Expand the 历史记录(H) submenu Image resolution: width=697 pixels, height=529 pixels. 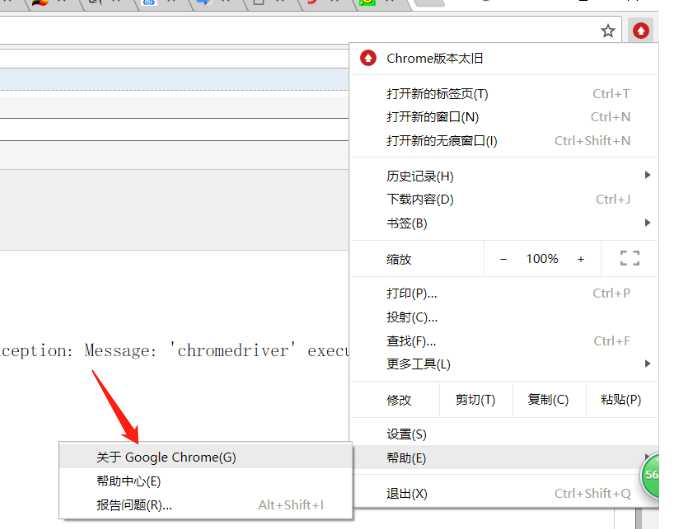[504, 176]
